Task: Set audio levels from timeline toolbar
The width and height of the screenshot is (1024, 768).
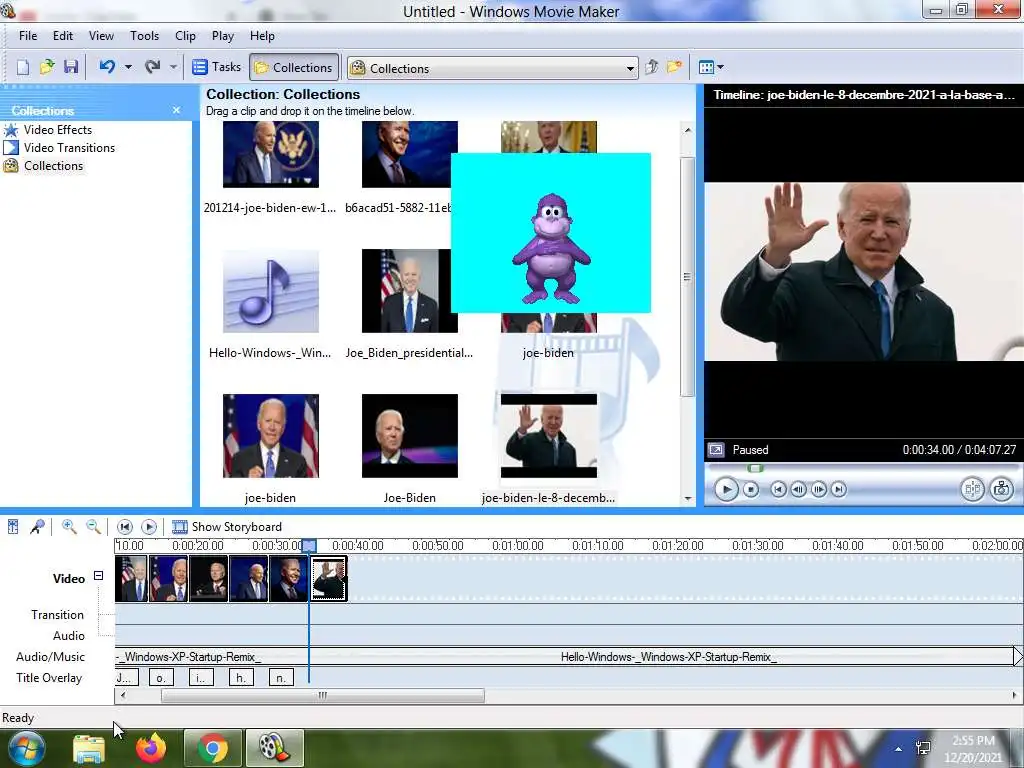Action: [13, 526]
